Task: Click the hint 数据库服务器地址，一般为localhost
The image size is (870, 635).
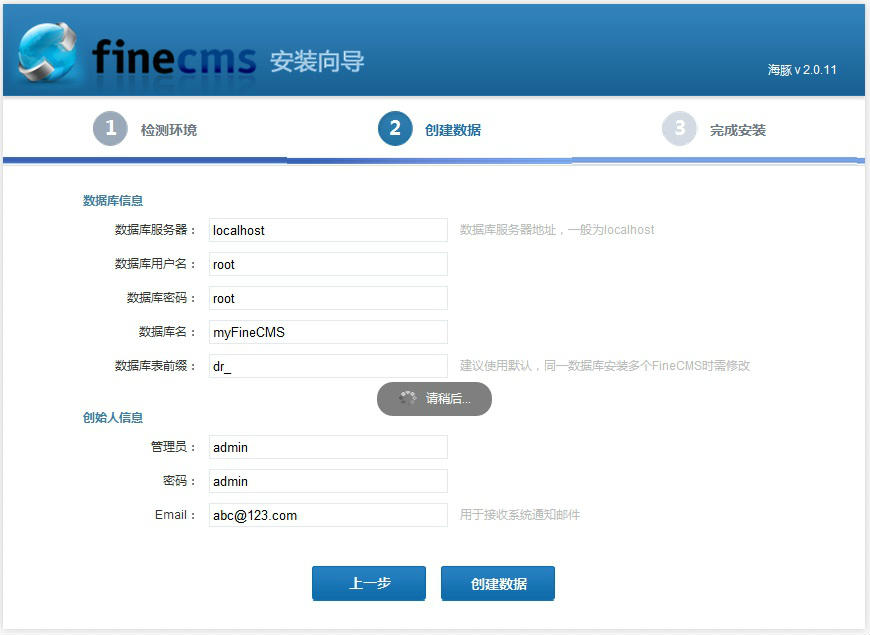Action: [557, 230]
